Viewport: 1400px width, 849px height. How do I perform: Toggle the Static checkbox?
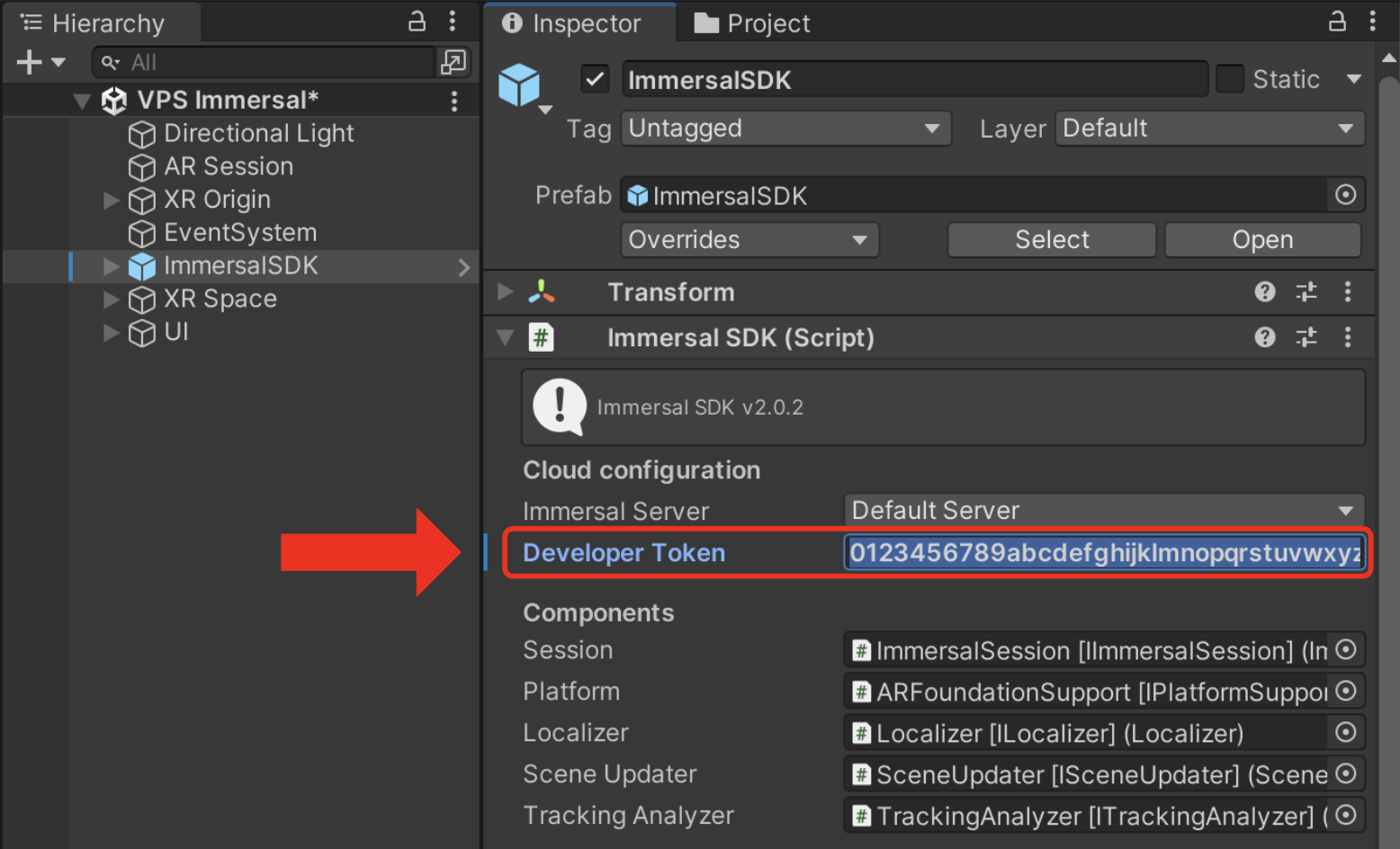[1230, 79]
